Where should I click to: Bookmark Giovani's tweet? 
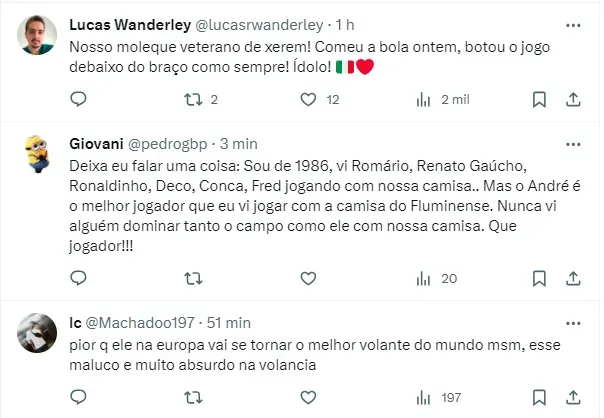click(x=539, y=279)
